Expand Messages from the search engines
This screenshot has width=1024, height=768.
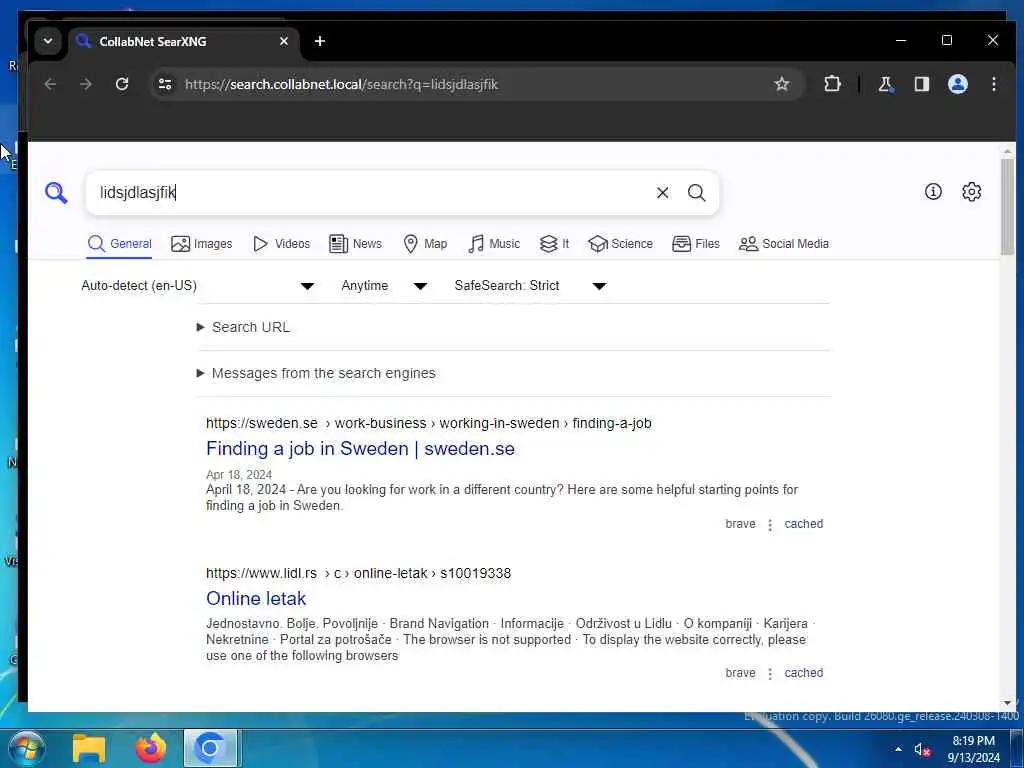point(316,373)
